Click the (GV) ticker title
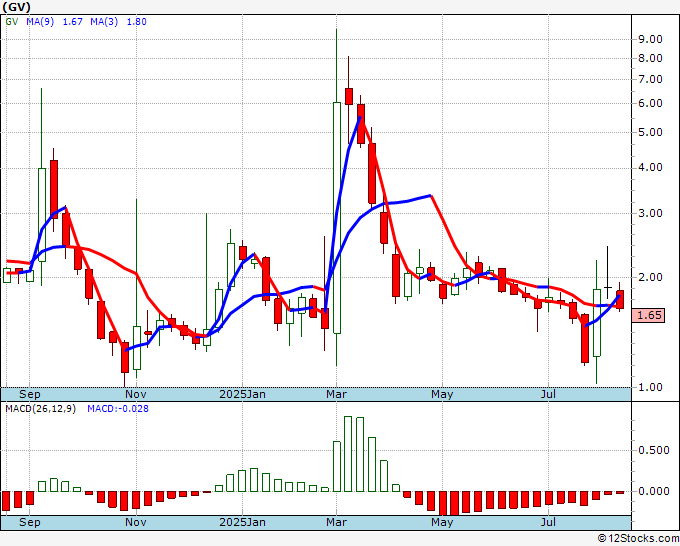 16,7
